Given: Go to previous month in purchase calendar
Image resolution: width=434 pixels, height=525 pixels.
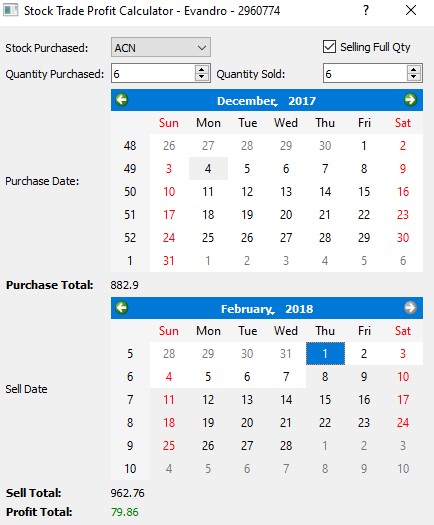Looking at the screenshot, I should point(122,100).
